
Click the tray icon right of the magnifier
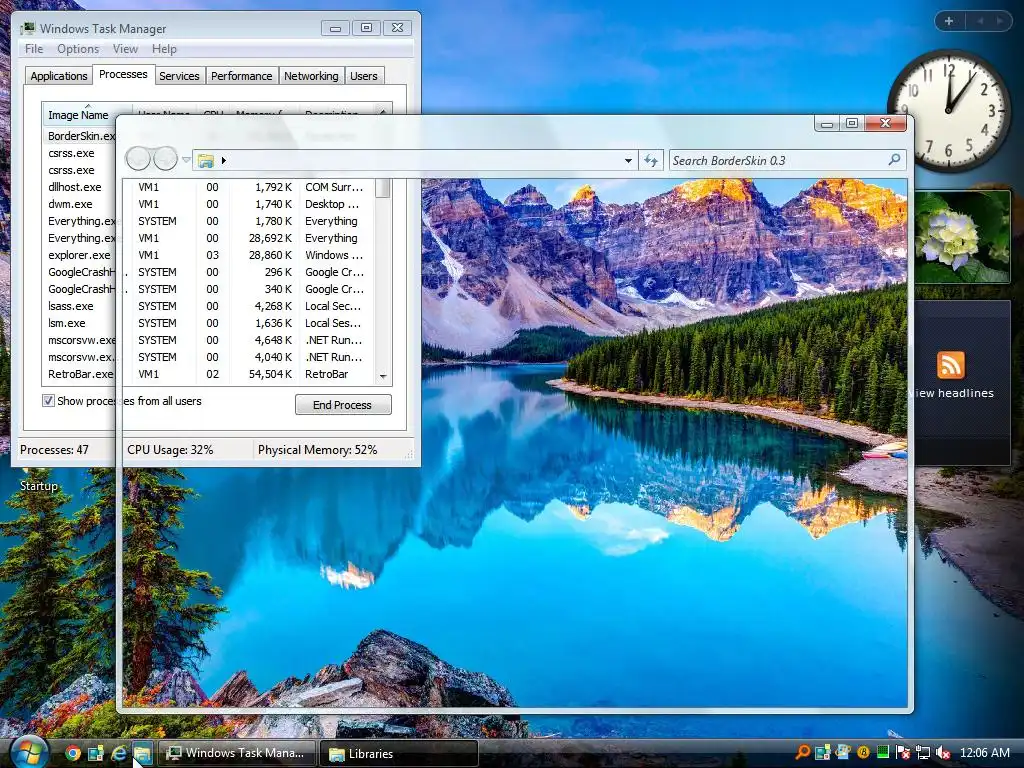click(x=822, y=752)
